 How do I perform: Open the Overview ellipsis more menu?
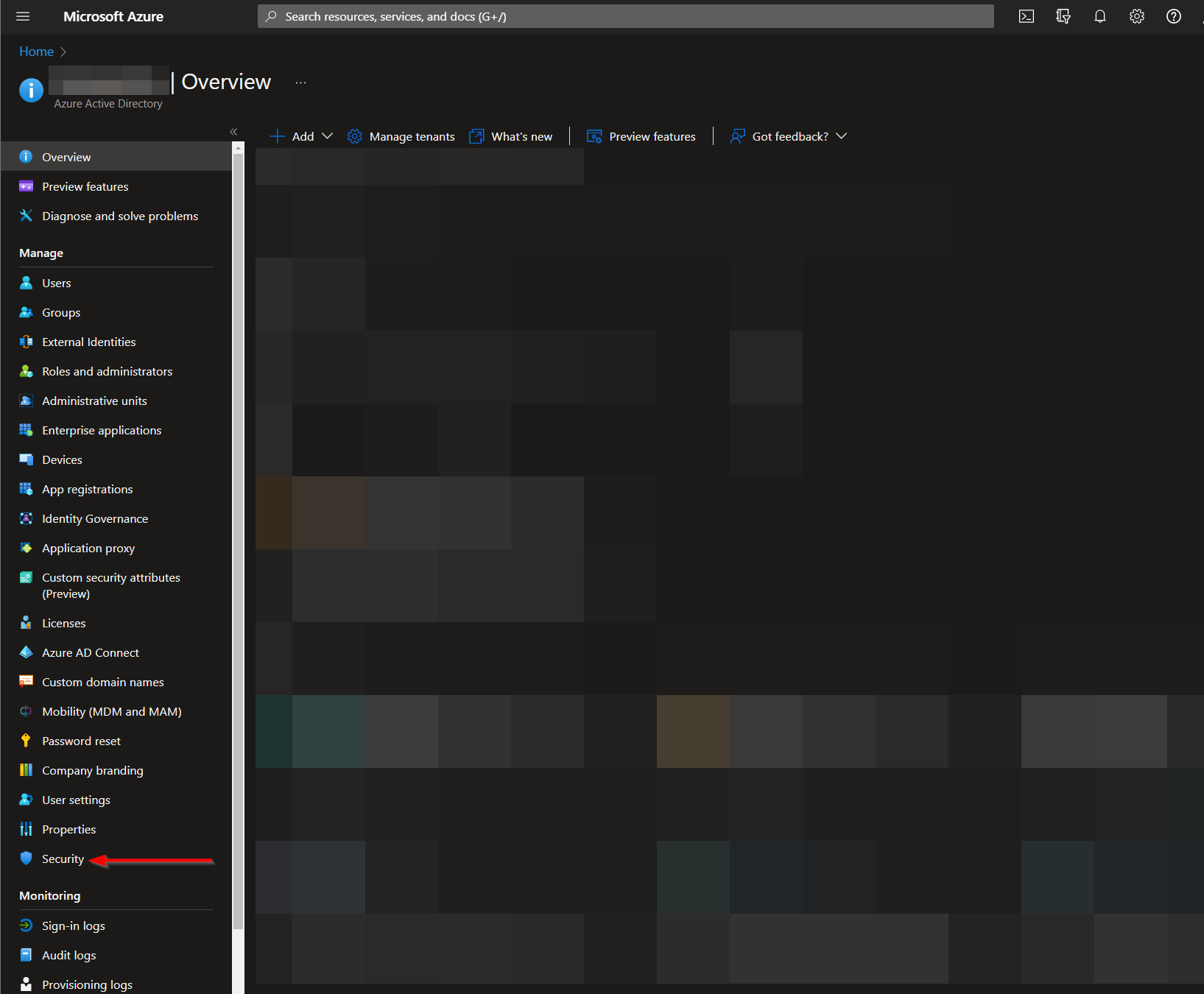[300, 82]
